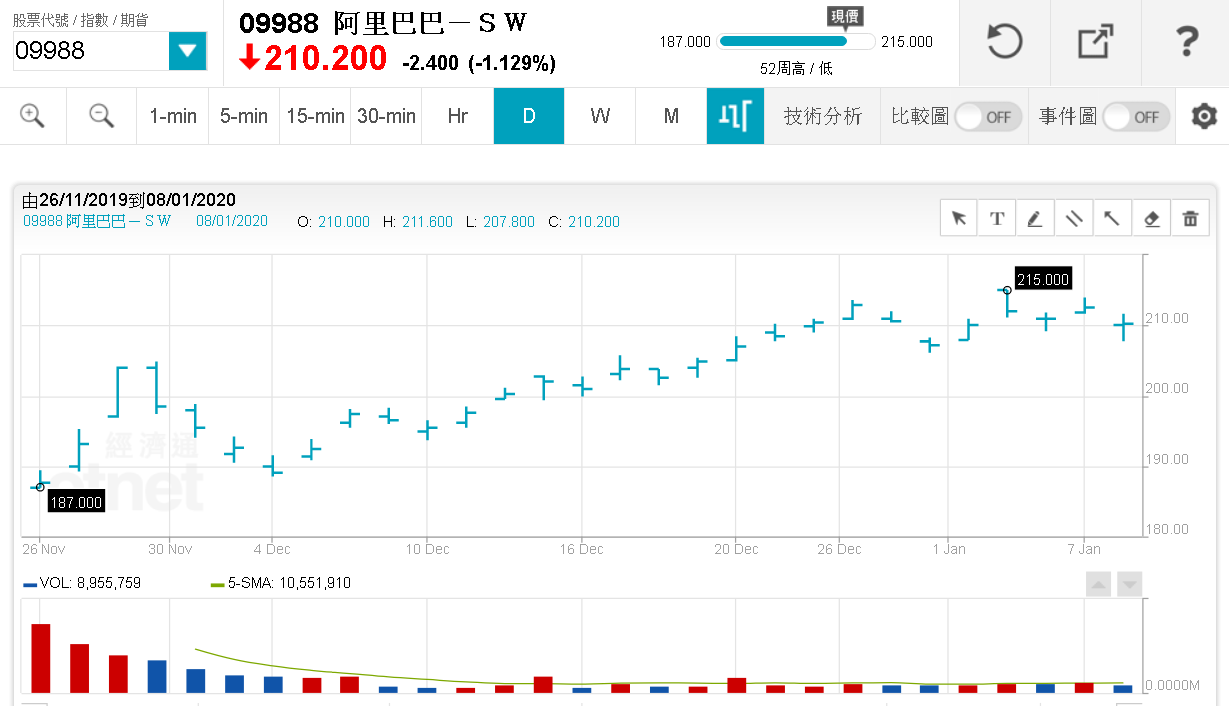Click the 09988 stock code input field
The height and width of the screenshot is (706, 1229).
tap(91, 50)
